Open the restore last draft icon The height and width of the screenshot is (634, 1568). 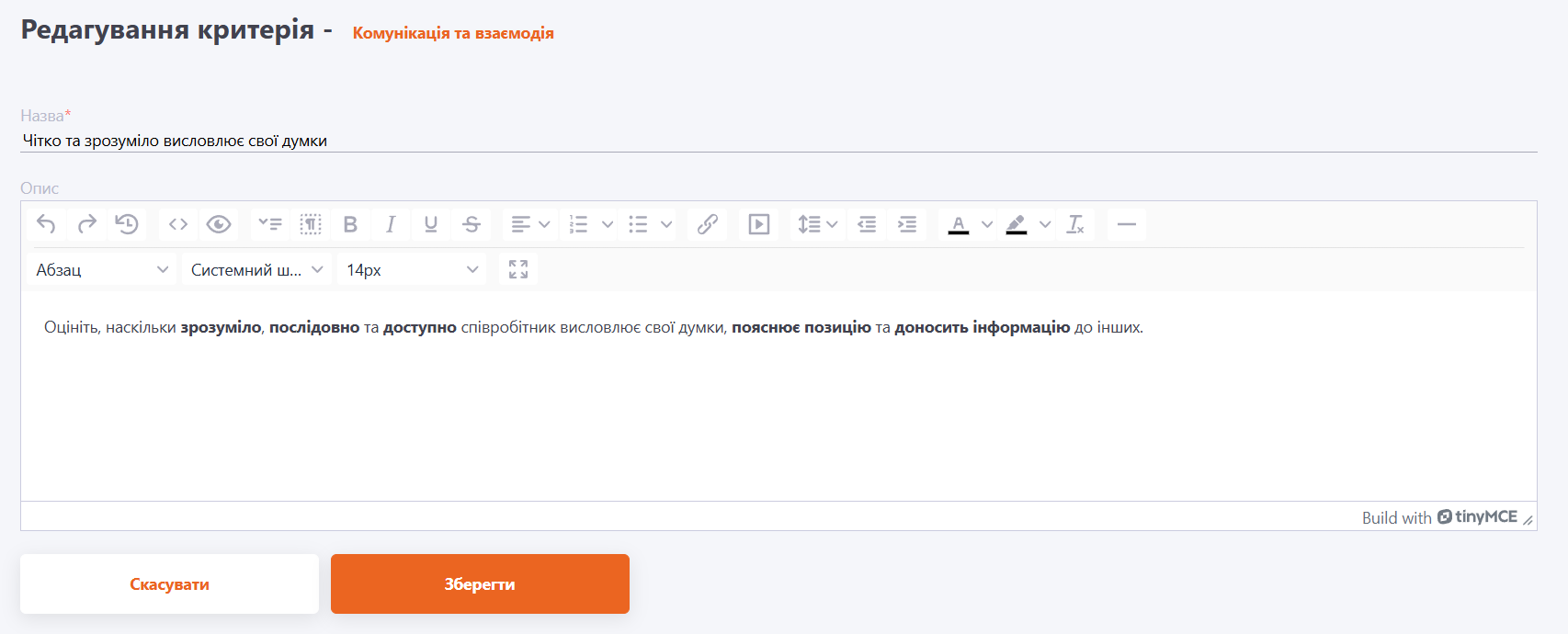click(x=127, y=224)
